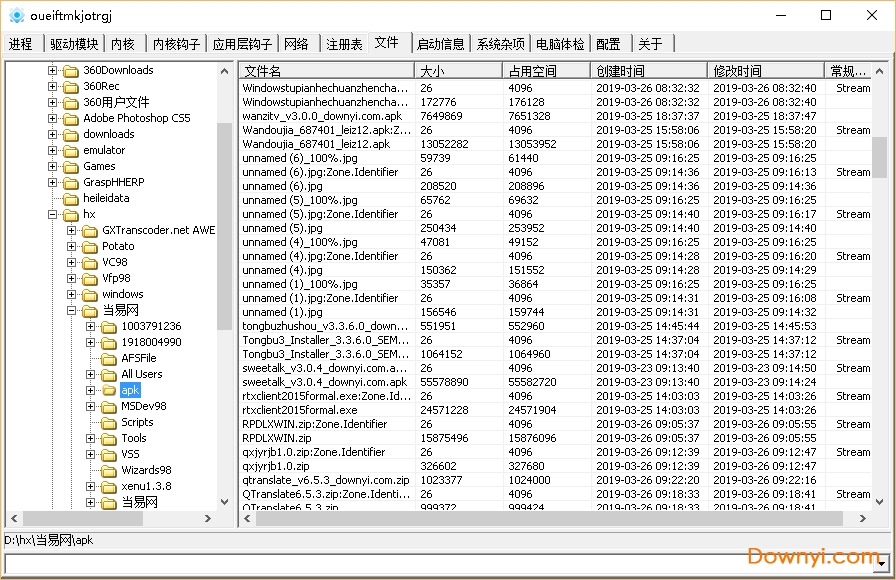Switch to the 注册表 tab

click(344, 44)
